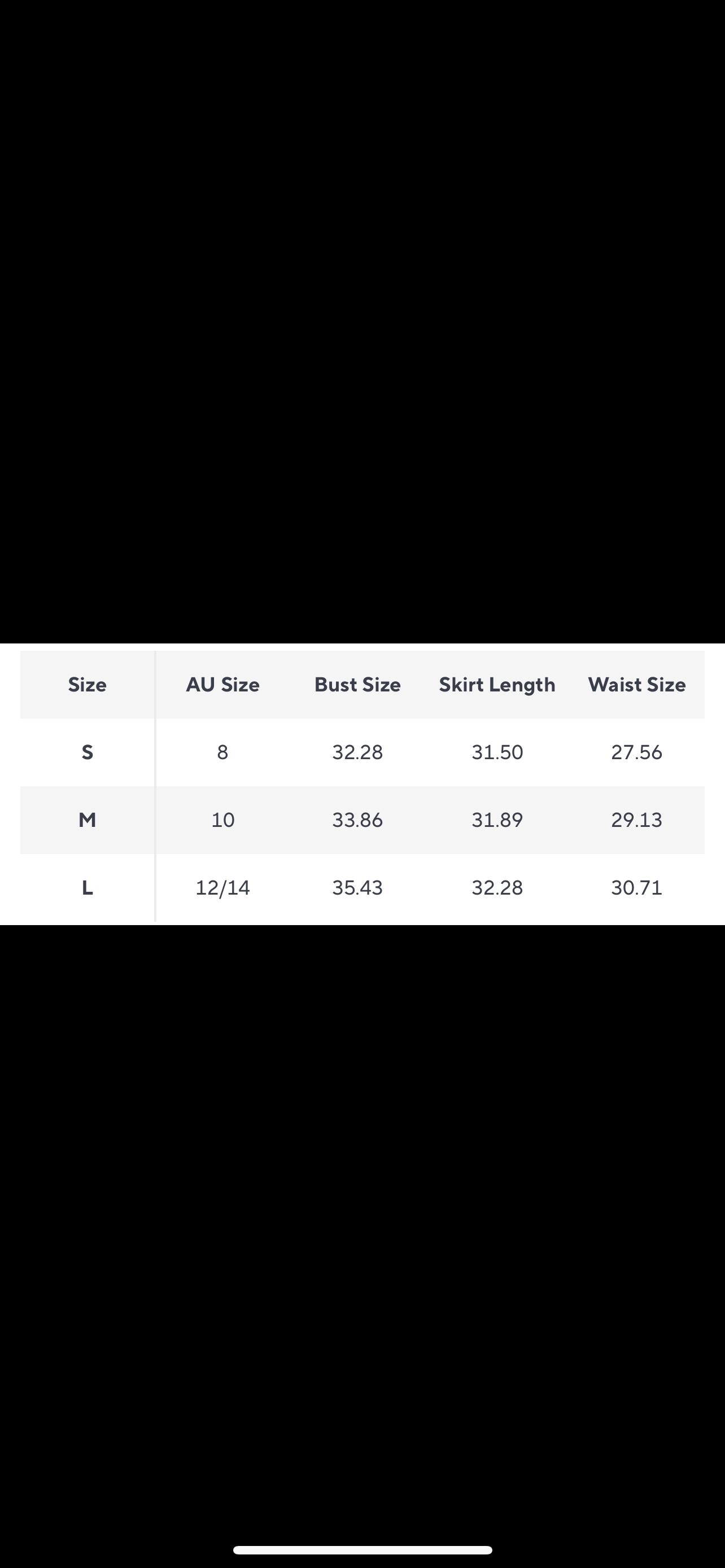Click waist size value 30.71
725x1568 pixels.
click(x=637, y=888)
